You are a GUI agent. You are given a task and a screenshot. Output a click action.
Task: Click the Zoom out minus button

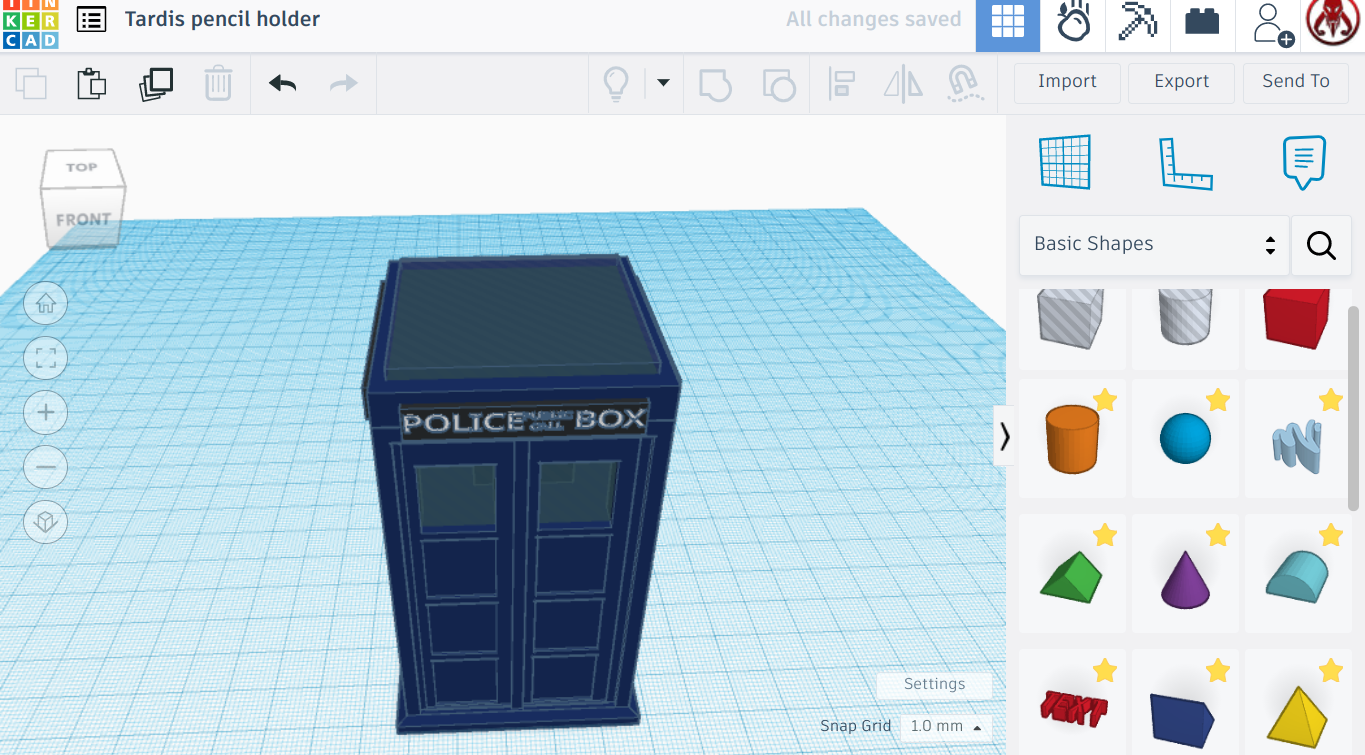point(46,466)
